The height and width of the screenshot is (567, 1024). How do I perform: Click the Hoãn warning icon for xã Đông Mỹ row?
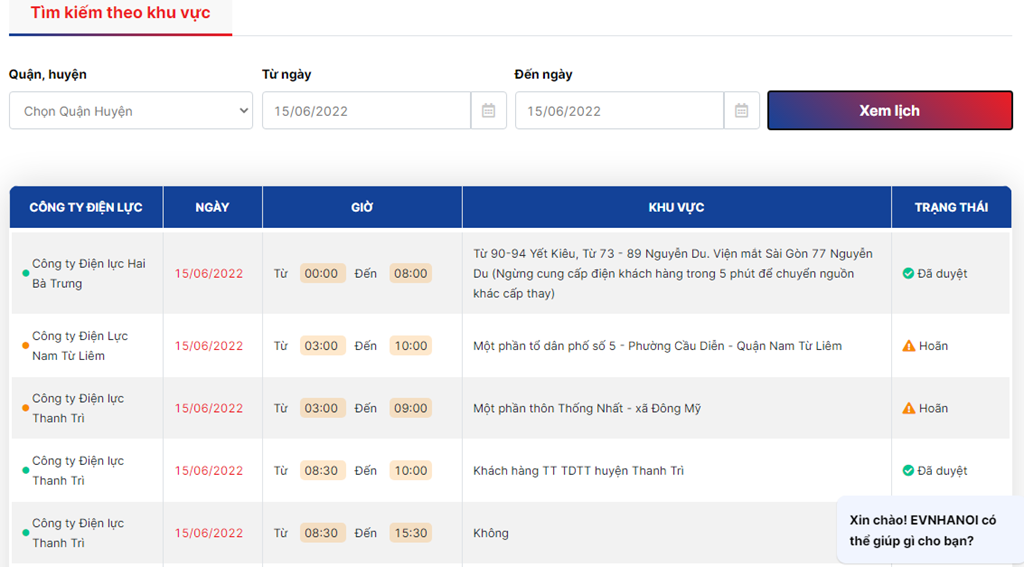pos(908,408)
